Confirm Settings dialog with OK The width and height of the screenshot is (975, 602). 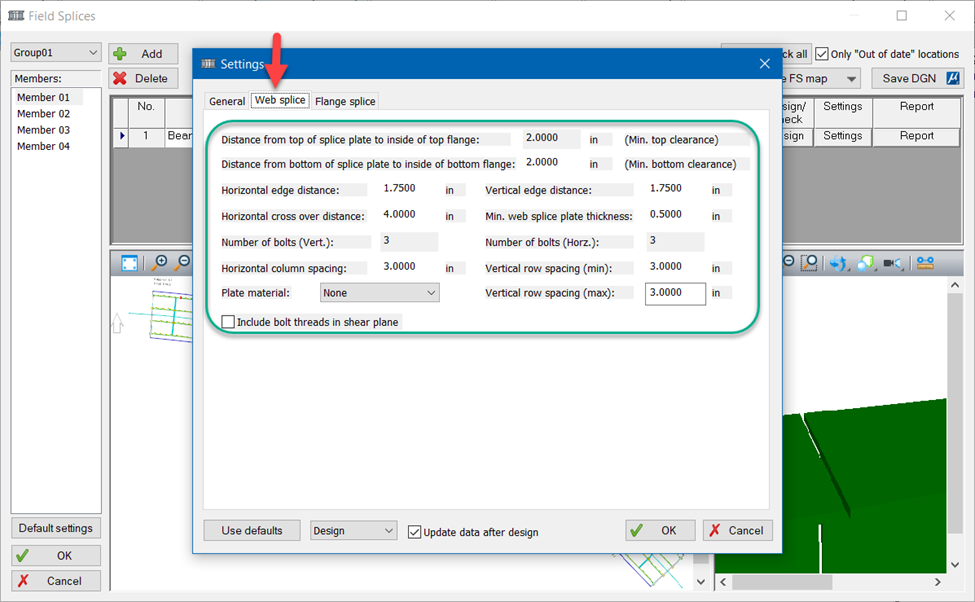[660, 530]
